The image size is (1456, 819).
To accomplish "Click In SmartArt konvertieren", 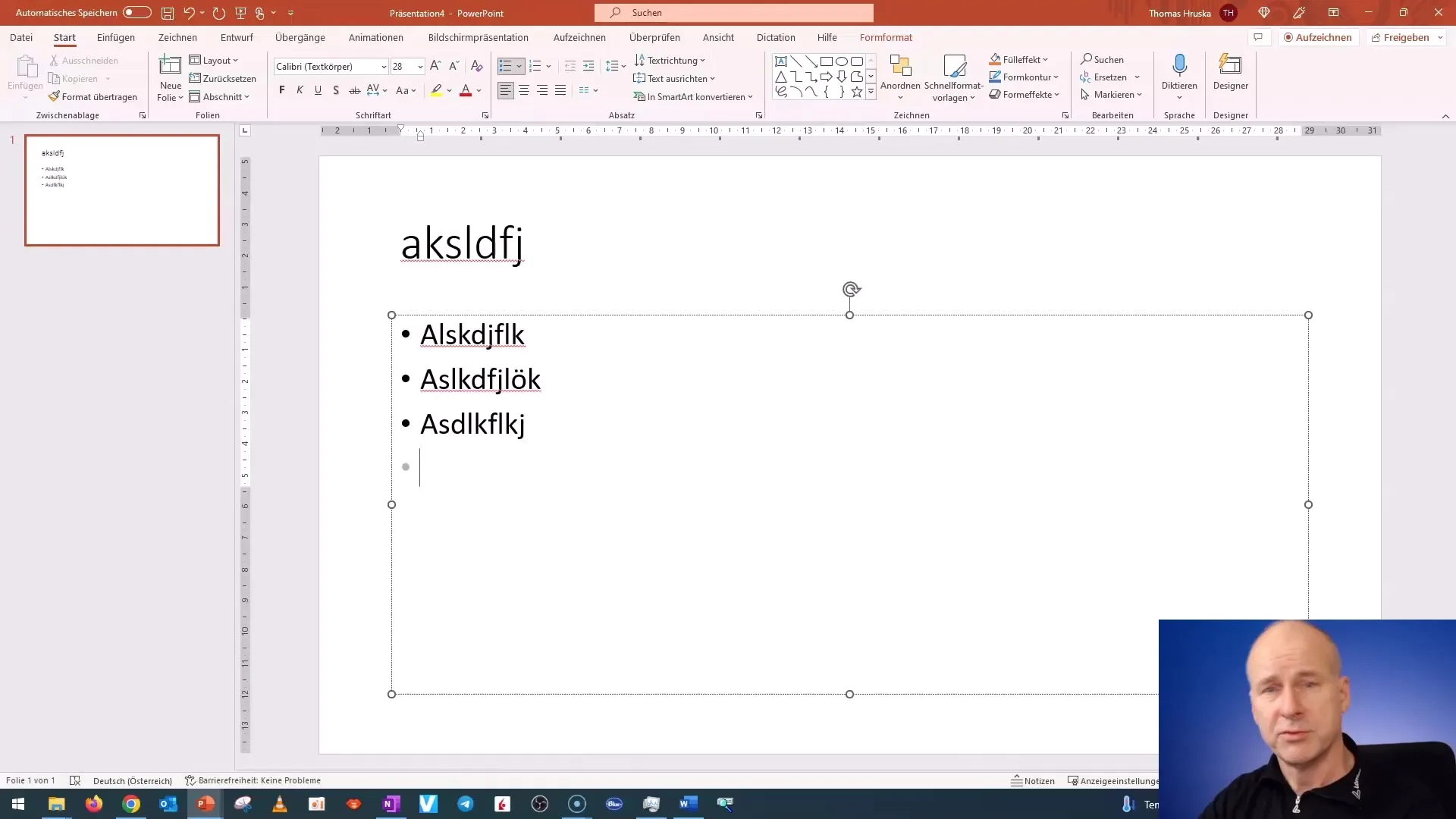I will [693, 97].
